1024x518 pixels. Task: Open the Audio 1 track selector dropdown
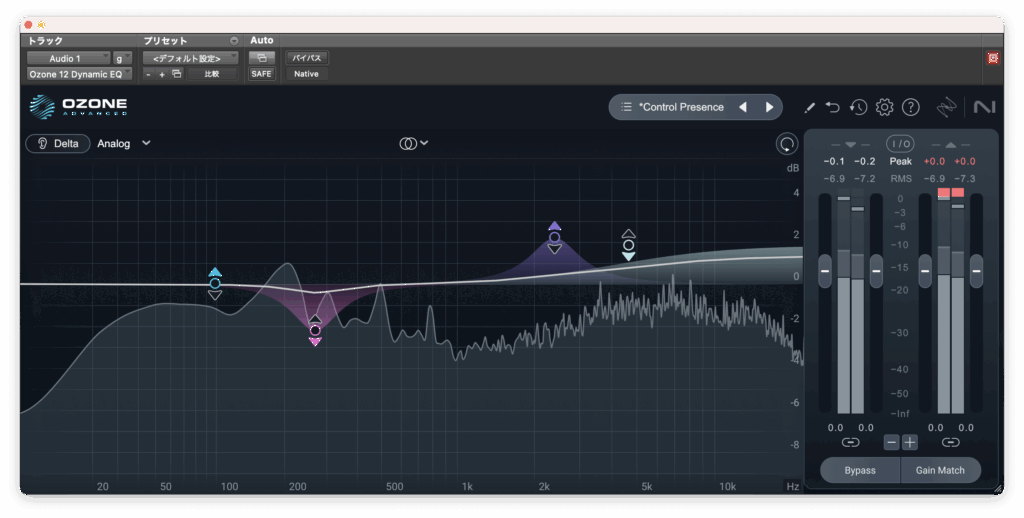(68, 58)
